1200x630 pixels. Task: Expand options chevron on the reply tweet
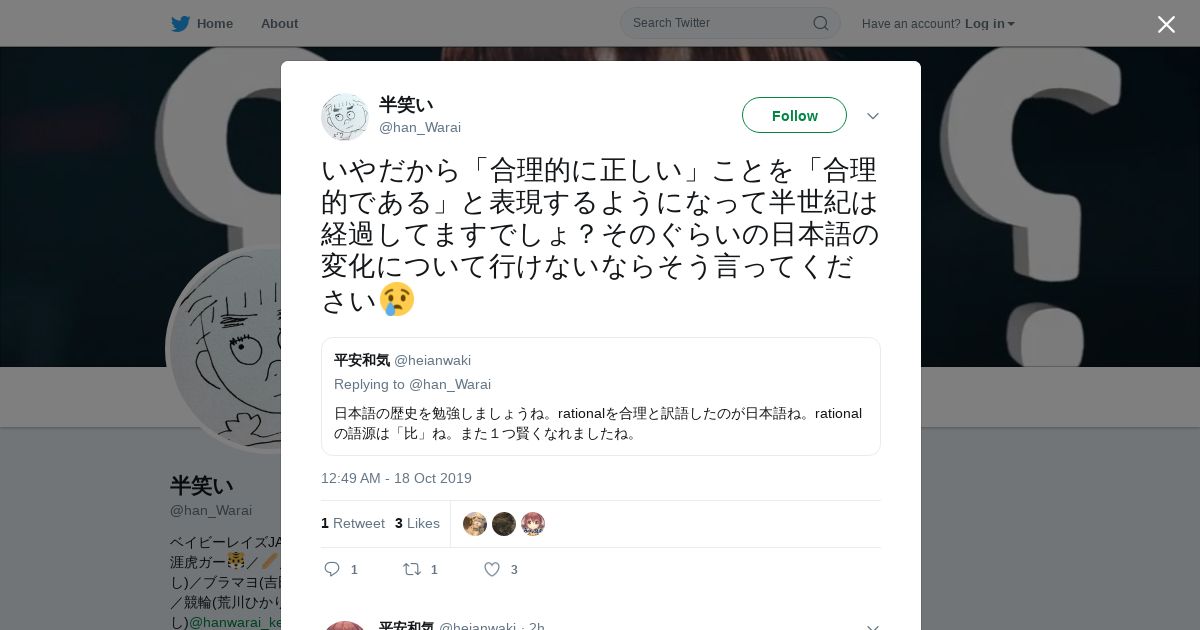[x=873, y=626]
